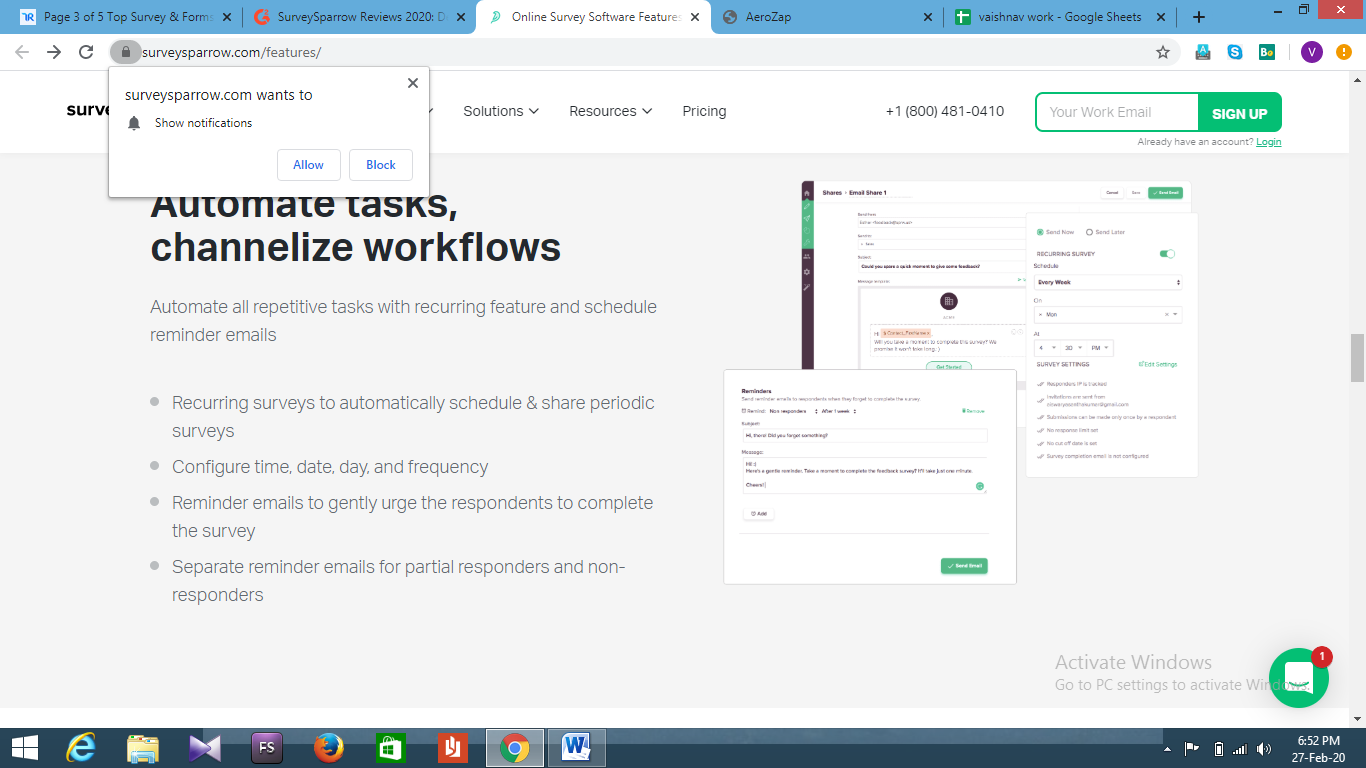
Task: Block notifications from surveysparrow.com
Action: (381, 165)
